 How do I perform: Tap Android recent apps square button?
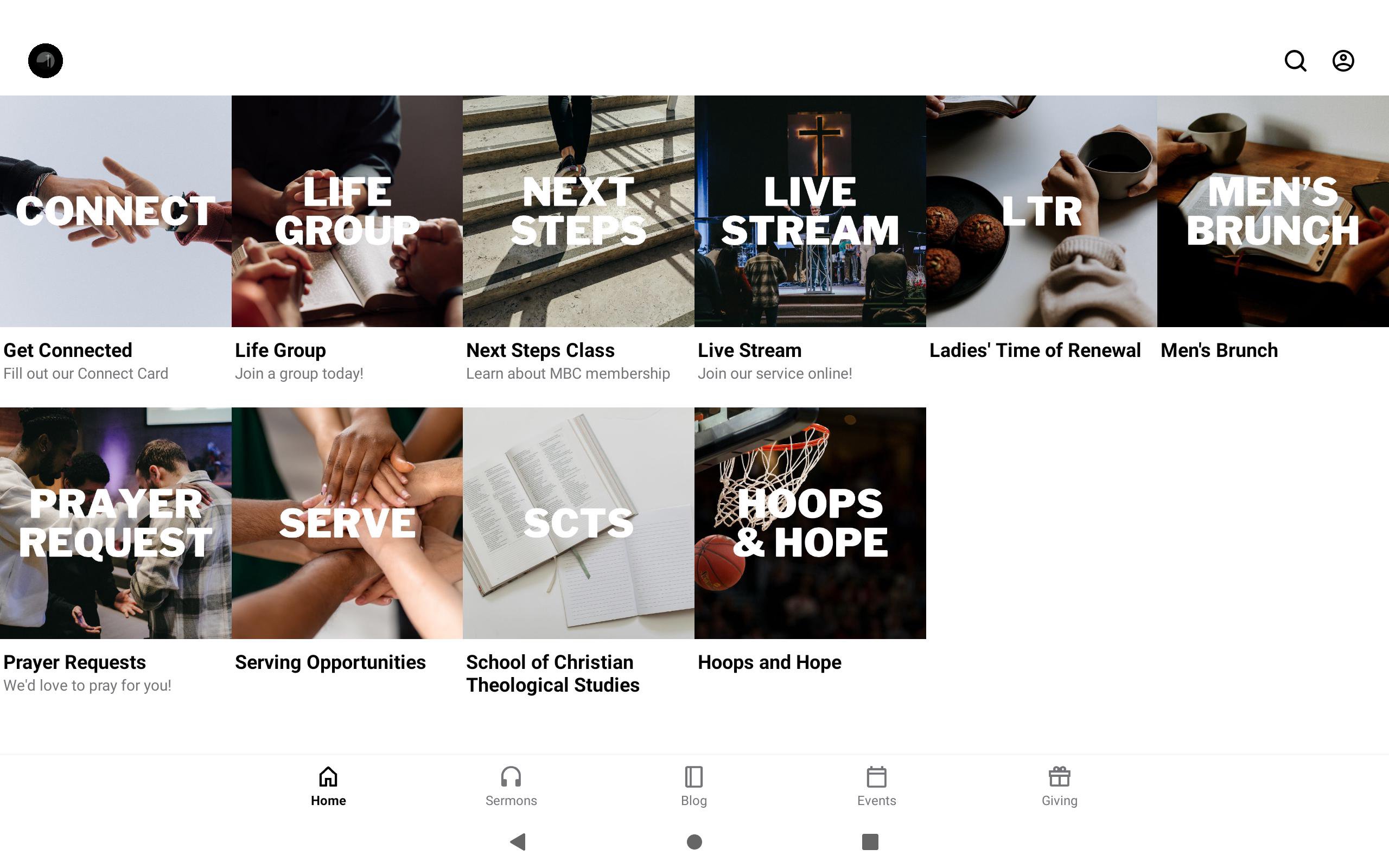(x=870, y=841)
